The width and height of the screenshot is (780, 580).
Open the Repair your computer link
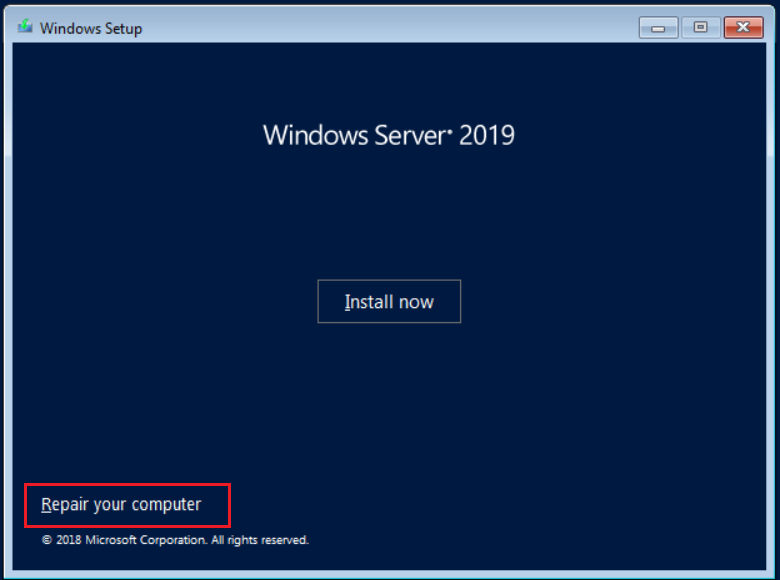pos(121,504)
